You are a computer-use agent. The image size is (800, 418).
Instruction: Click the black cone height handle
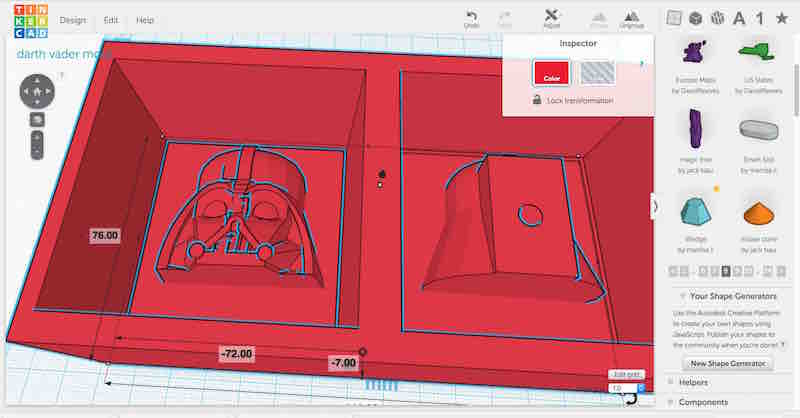click(381, 174)
